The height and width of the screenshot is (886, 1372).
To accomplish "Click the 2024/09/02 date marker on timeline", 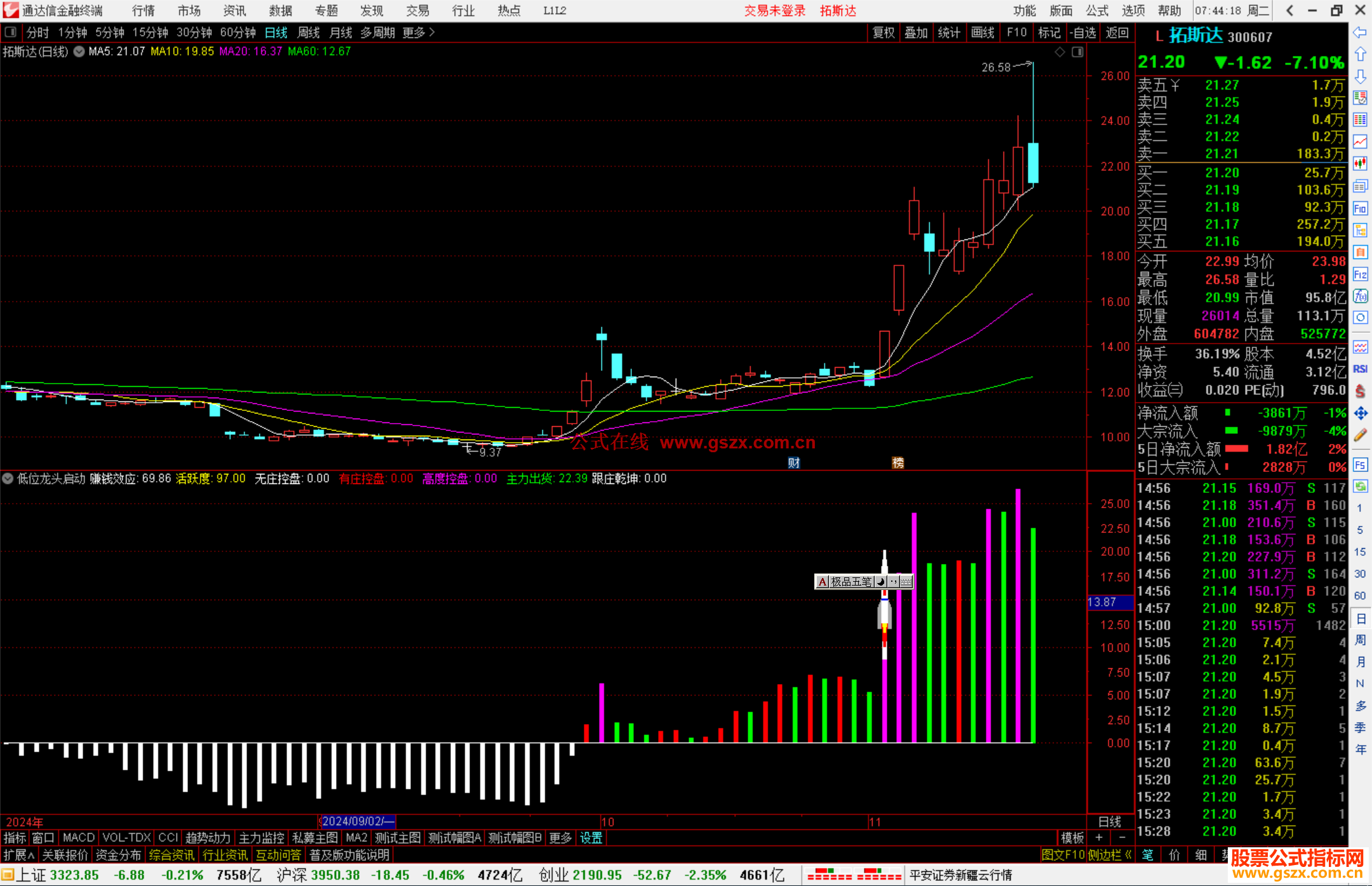I will (x=357, y=821).
